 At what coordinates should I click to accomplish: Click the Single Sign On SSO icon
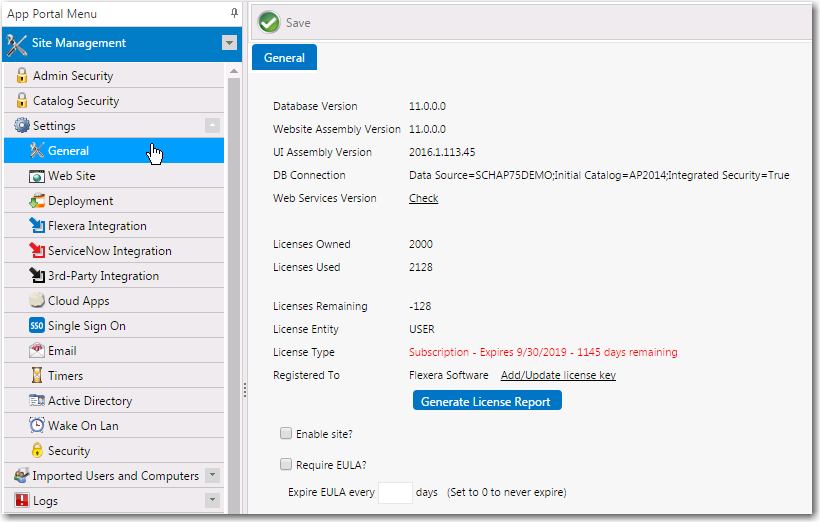click(37, 326)
